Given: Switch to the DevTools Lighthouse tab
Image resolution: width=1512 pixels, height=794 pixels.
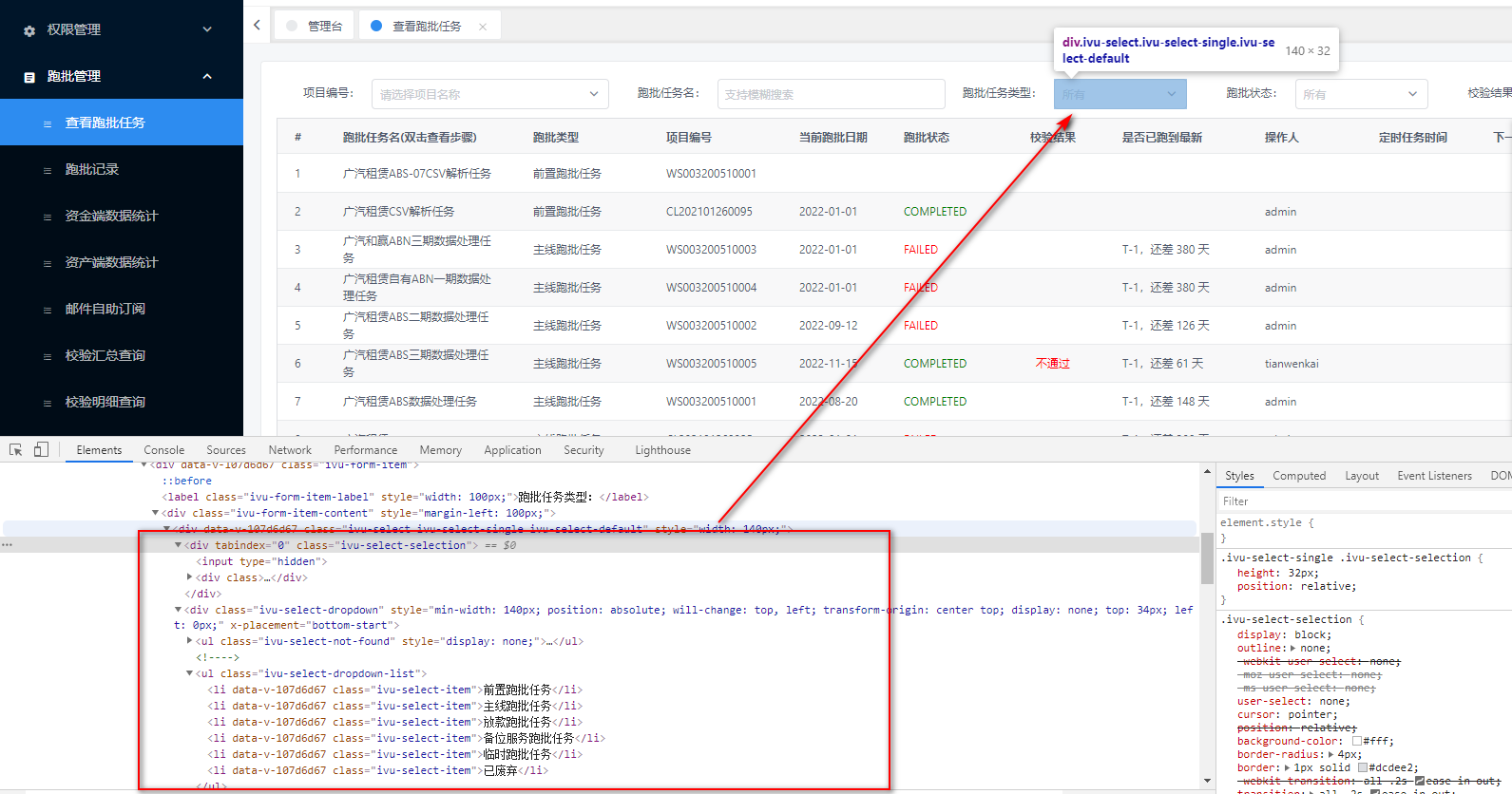Looking at the screenshot, I should [663, 450].
